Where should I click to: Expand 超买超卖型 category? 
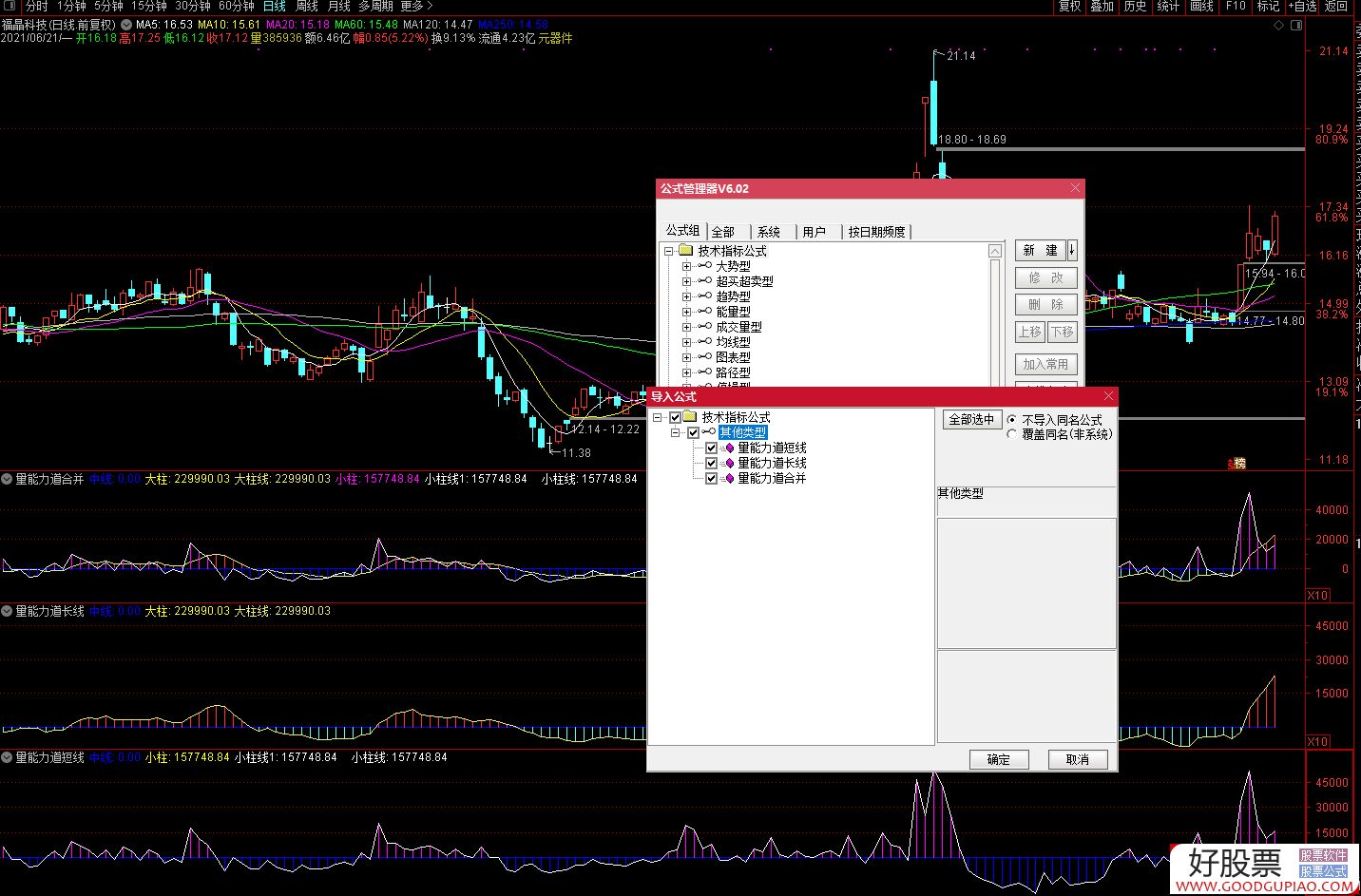686,281
